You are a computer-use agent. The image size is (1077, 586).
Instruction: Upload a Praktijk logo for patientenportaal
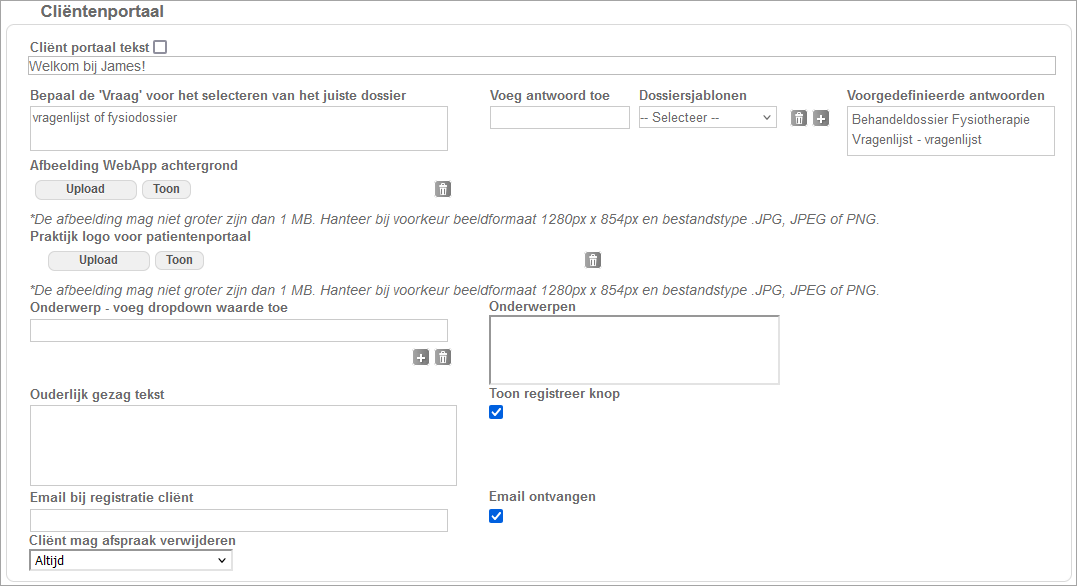[98, 261]
